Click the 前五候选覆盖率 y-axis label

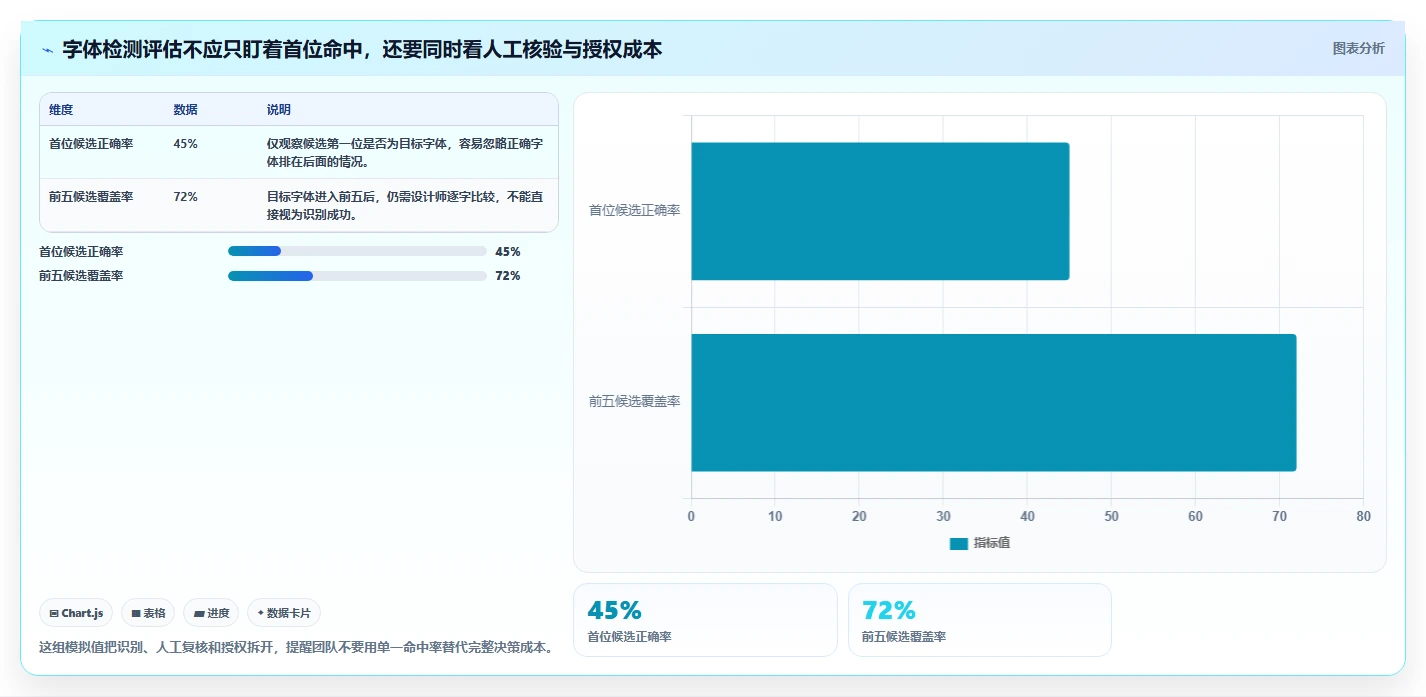[634, 402]
